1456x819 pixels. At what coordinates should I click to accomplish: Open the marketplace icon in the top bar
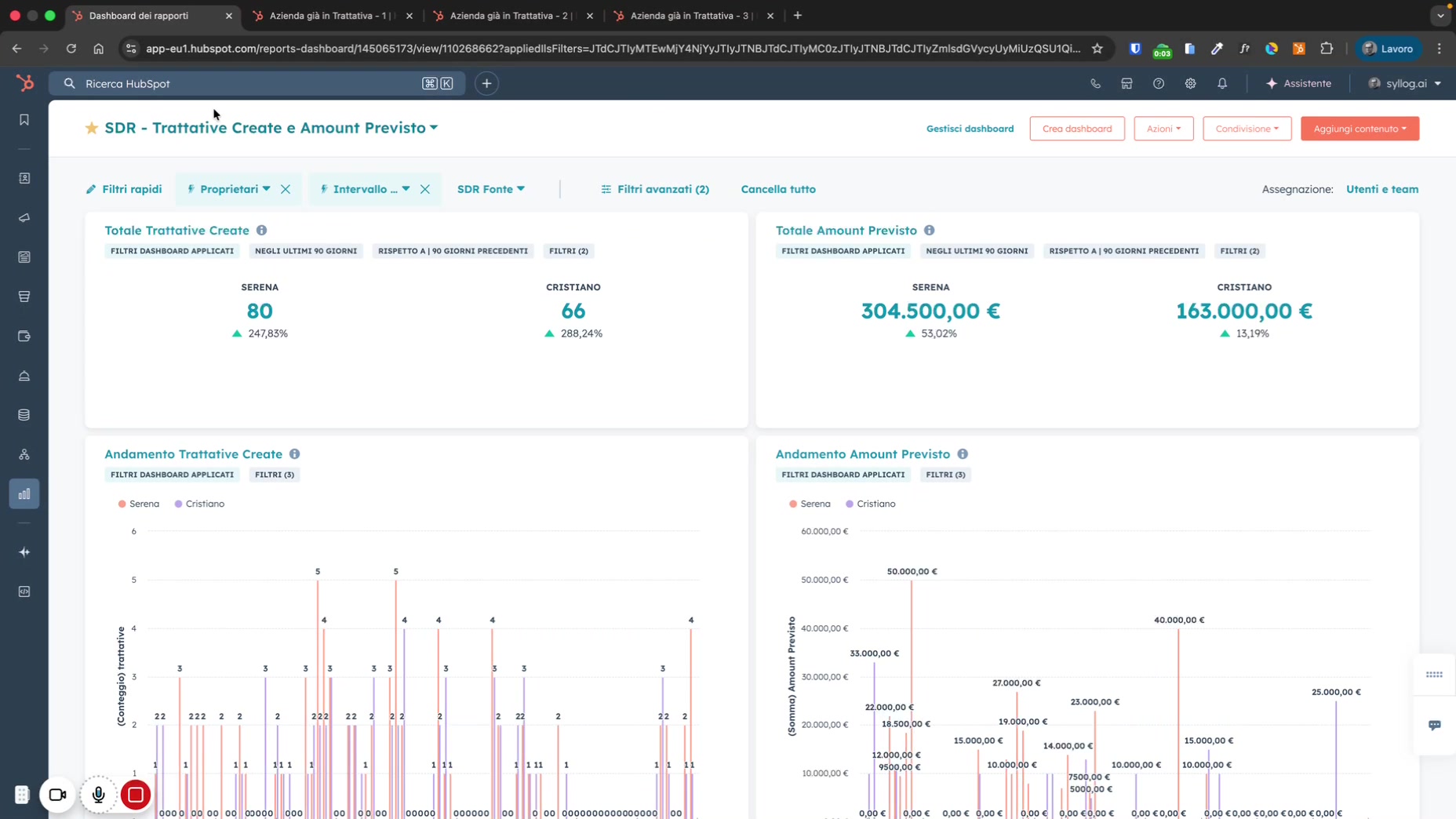(1127, 83)
